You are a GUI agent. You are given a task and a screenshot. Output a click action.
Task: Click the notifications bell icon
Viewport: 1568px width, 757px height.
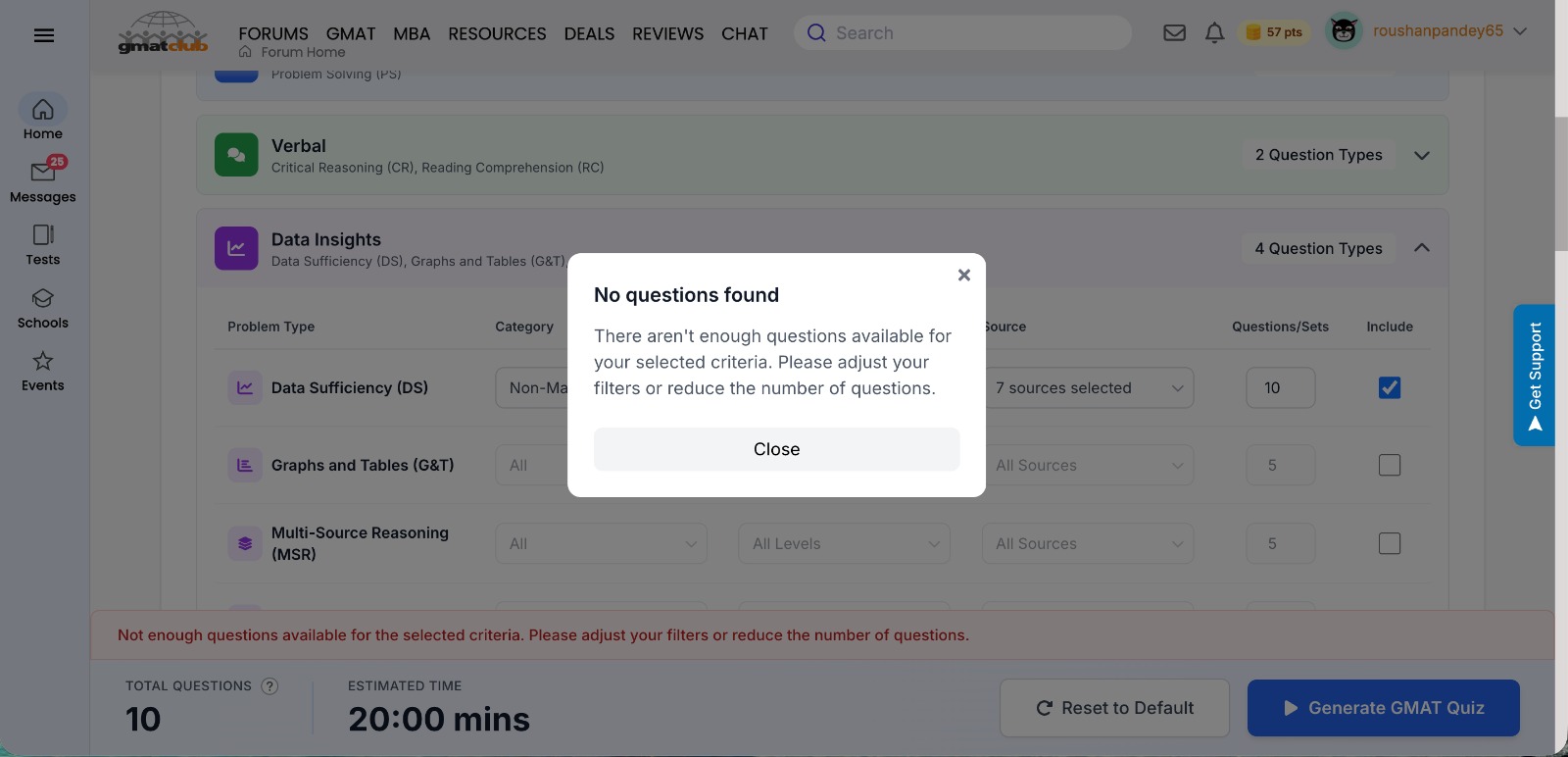click(1214, 33)
